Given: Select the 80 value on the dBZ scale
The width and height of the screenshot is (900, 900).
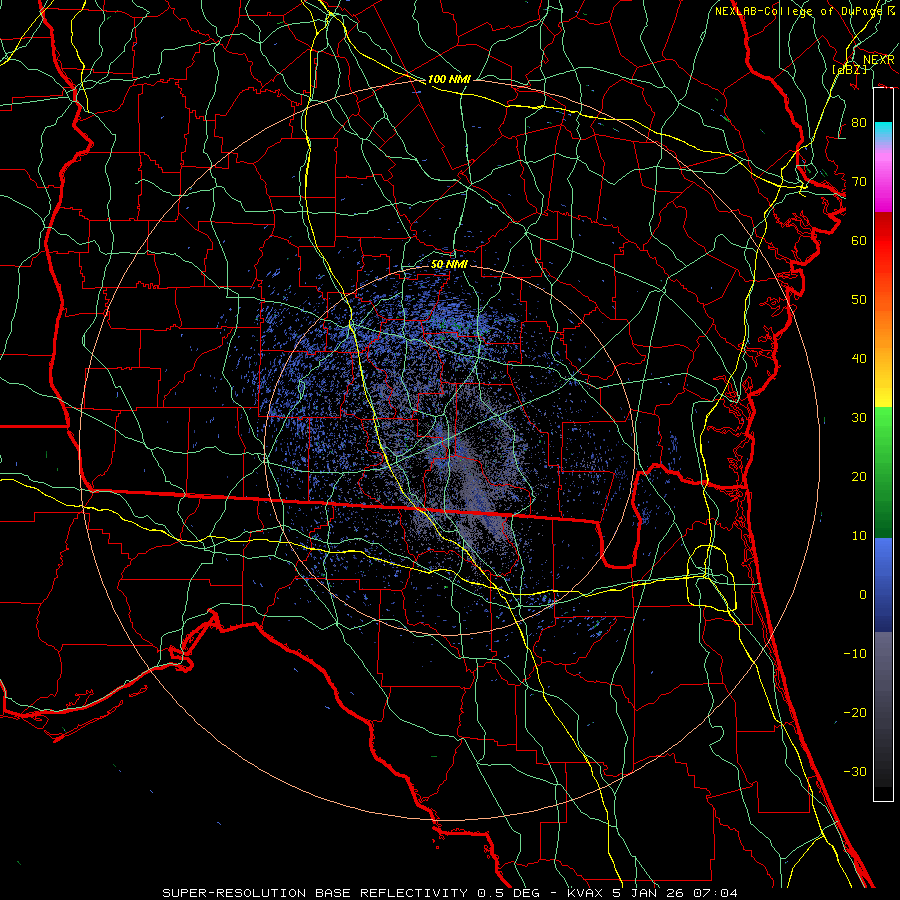Looking at the screenshot, I should pyautogui.click(x=859, y=123).
